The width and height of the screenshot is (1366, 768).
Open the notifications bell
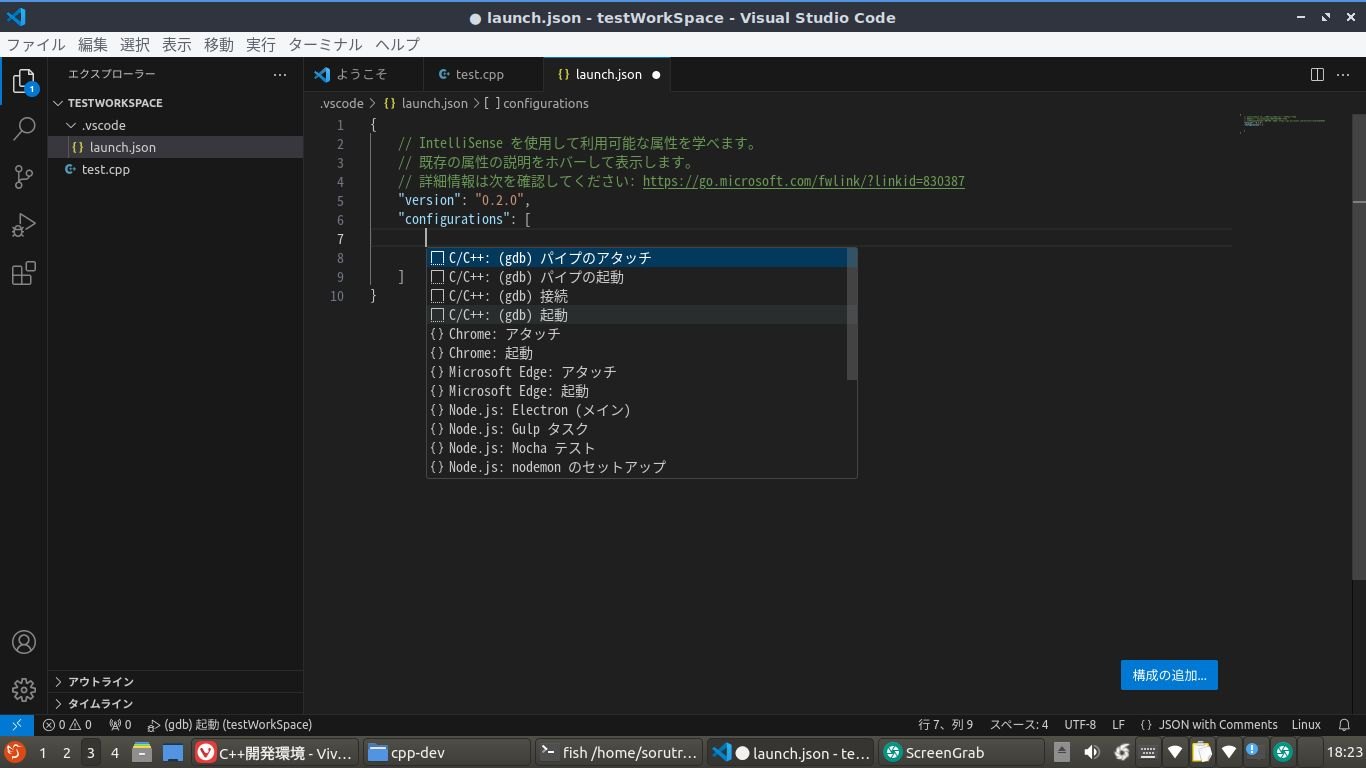pyautogui.click(x=1344, y=725)
